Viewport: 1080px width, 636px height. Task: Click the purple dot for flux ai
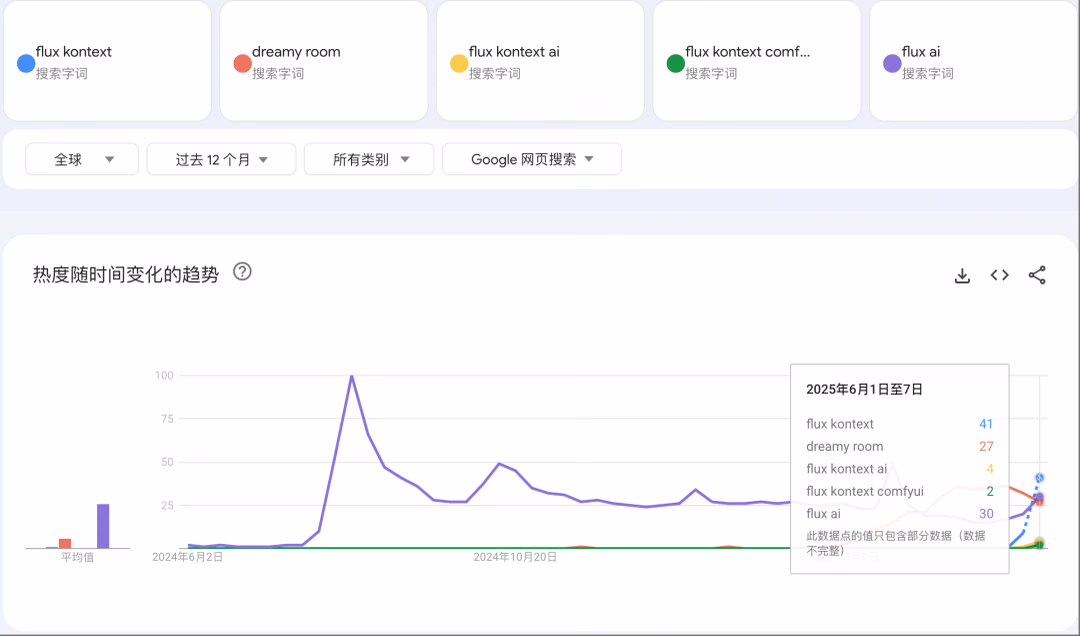(x=892, y=63)
